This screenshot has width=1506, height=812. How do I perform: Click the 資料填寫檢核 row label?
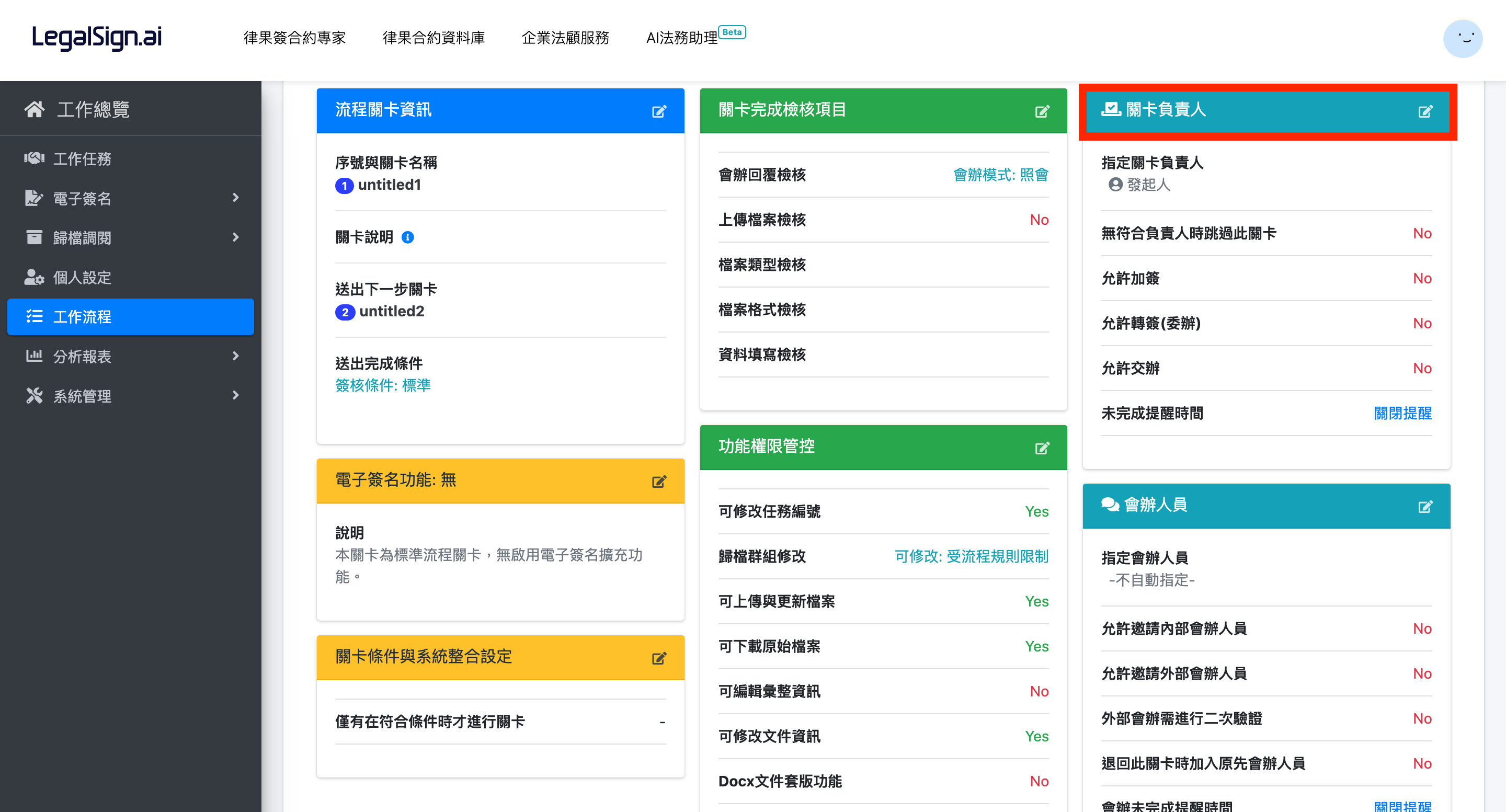(x=762, y=355)
